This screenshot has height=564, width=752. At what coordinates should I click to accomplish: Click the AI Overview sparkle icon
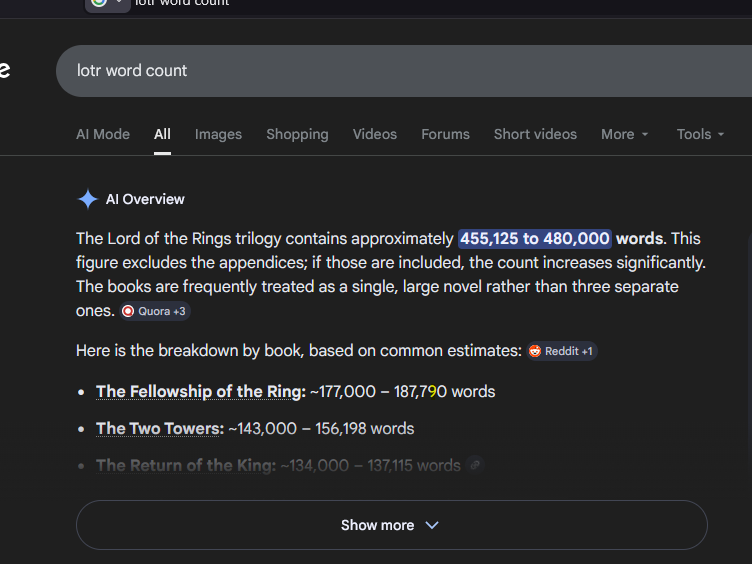[88, 199]
